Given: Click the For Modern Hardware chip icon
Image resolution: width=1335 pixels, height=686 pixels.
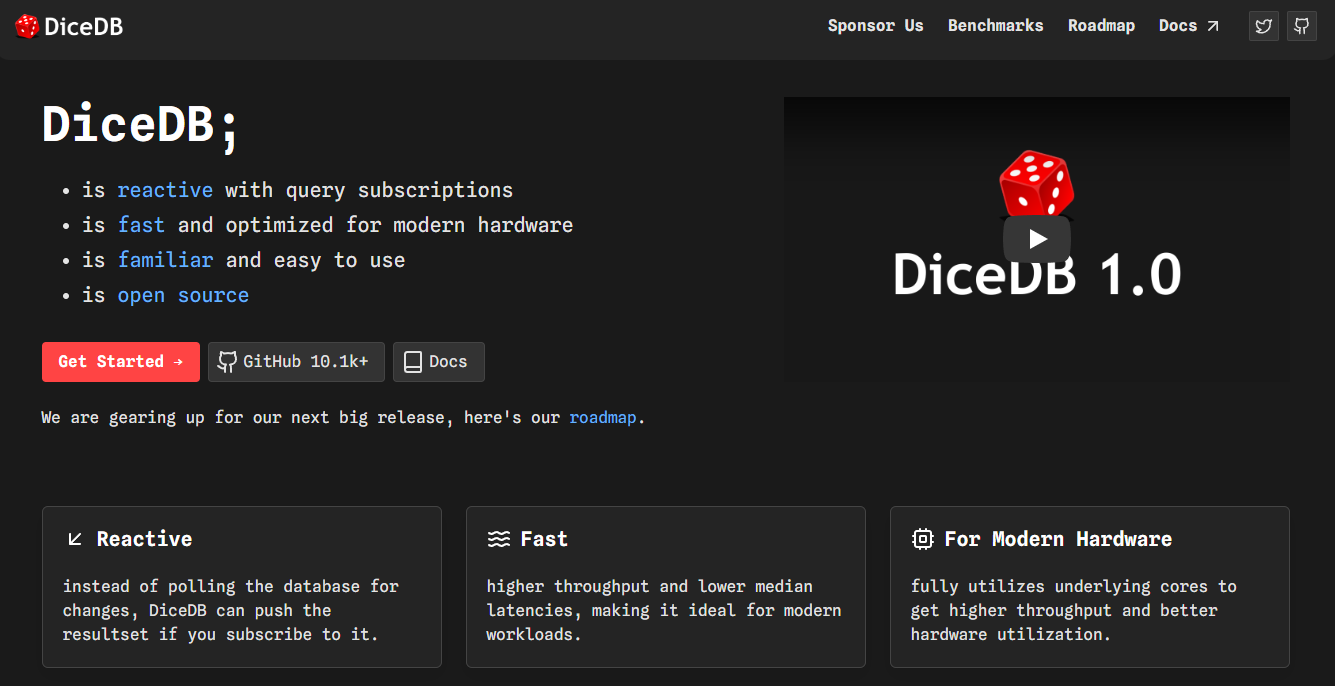Looking at the screenshot, I should (922, 539).
